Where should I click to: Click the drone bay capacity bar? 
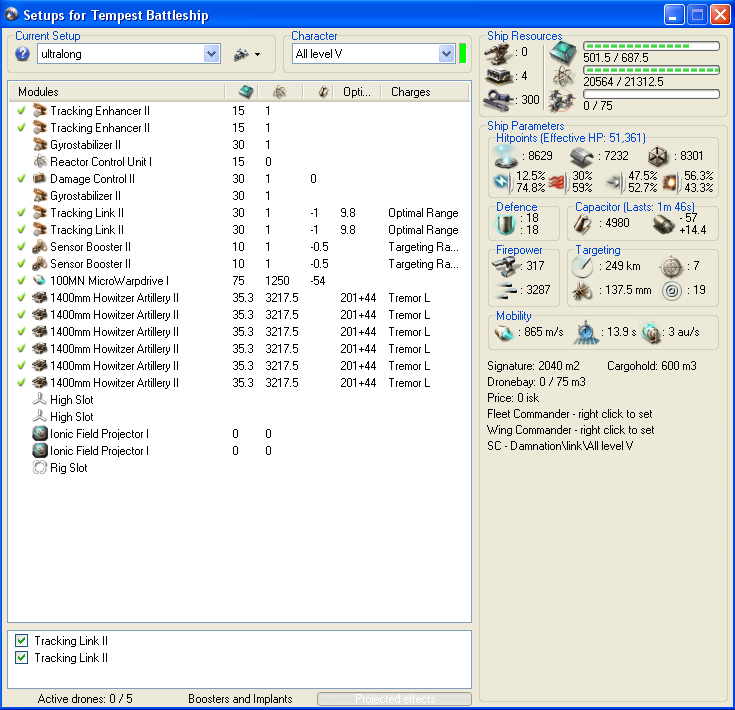[651, 94]
